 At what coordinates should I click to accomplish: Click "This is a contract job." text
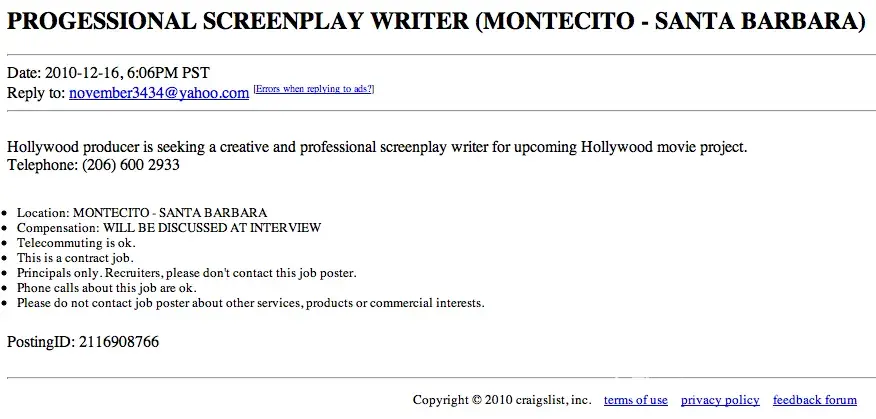[x=75, y=258]
